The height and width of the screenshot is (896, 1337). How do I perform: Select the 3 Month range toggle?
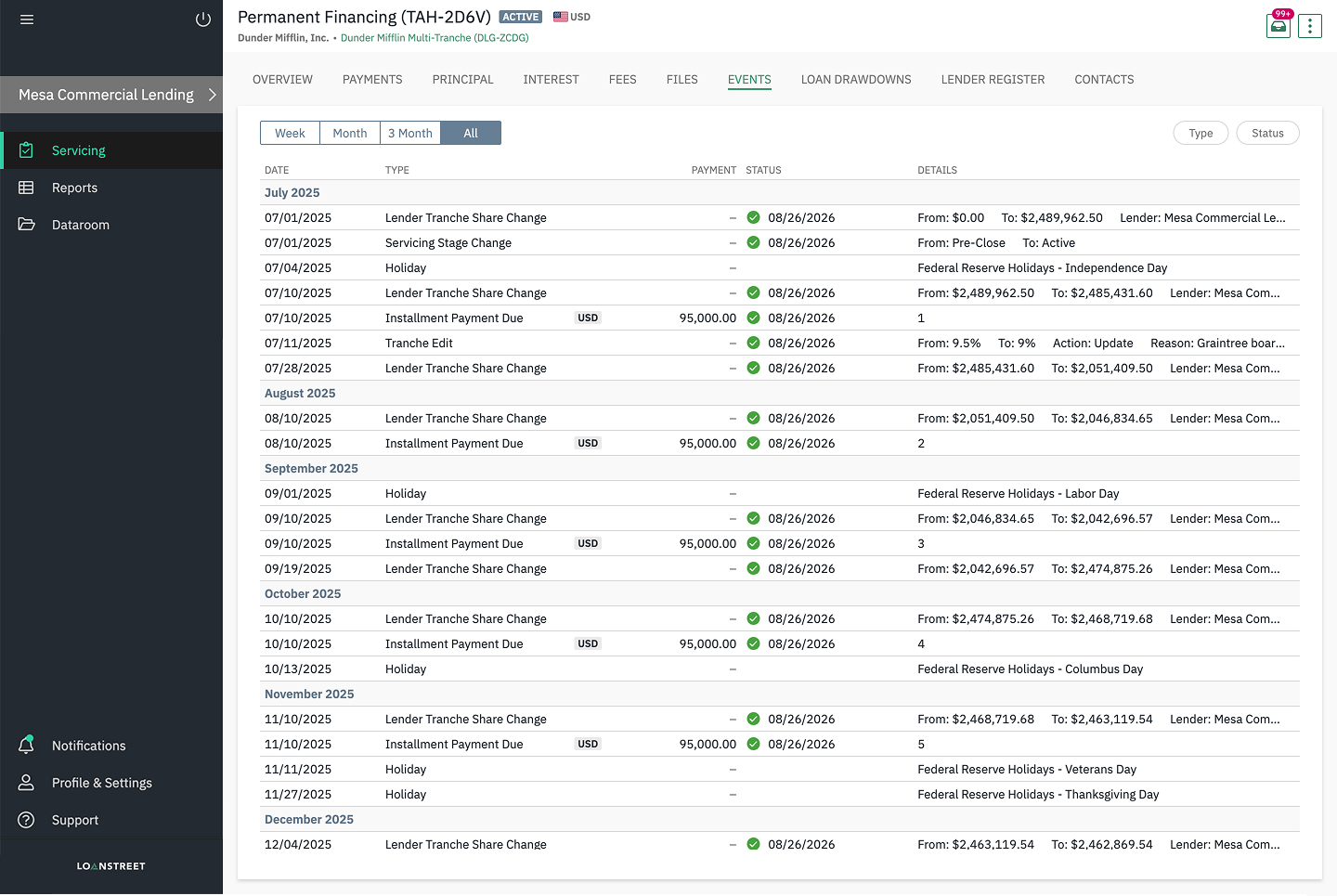pyautogui.click(x=410, y=133)
